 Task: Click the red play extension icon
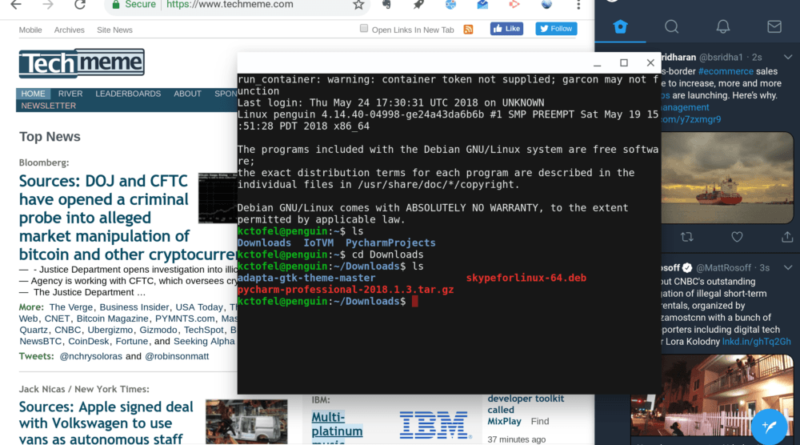click(x=514, y=5)
